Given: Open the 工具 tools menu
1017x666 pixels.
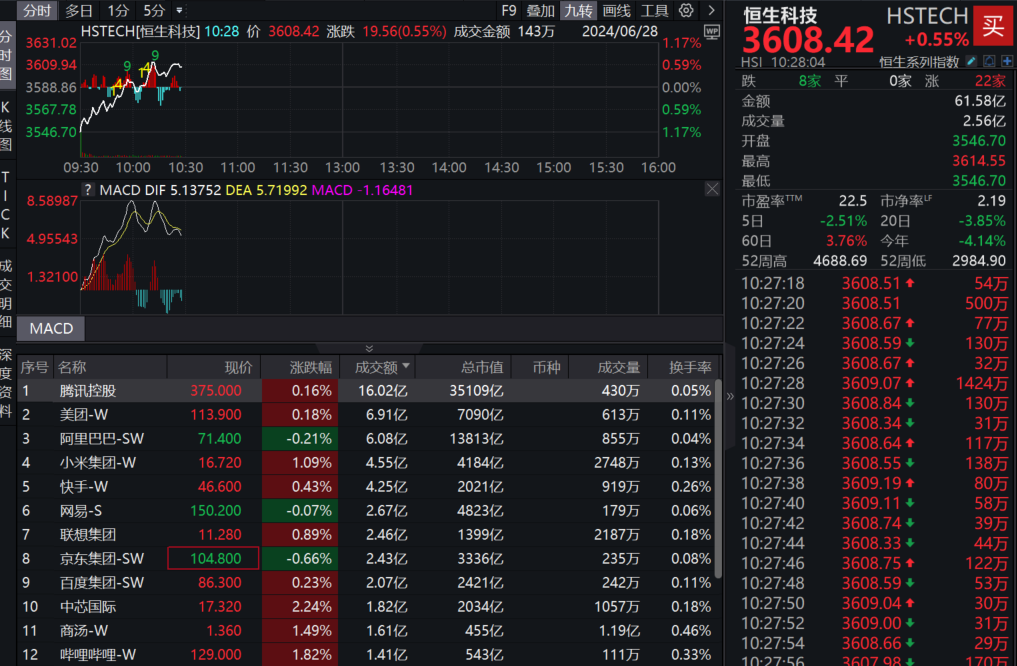Looking at the screenshot, I should 654,11.
